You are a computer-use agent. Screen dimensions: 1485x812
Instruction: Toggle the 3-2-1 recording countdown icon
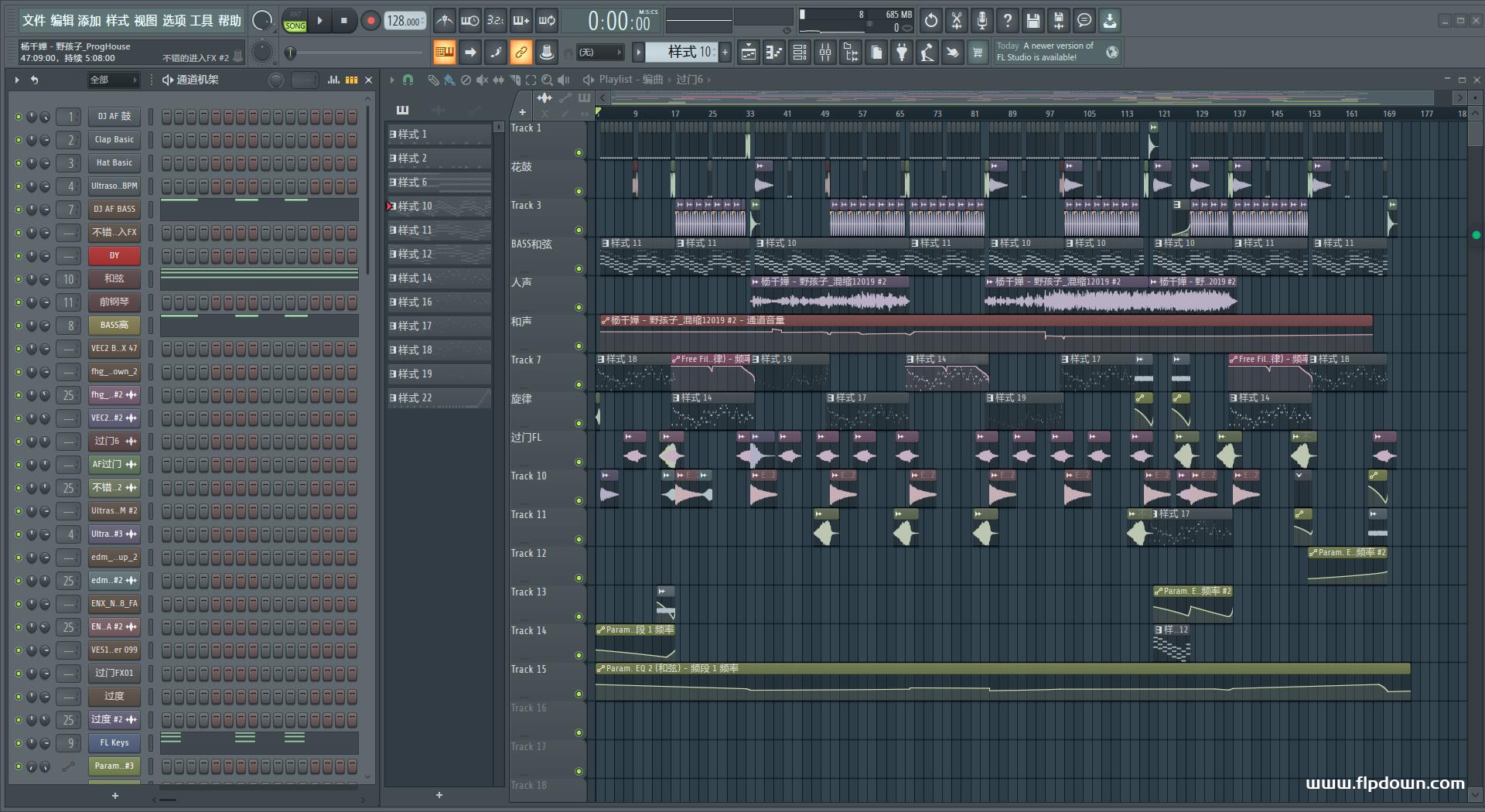pos(496,21)
